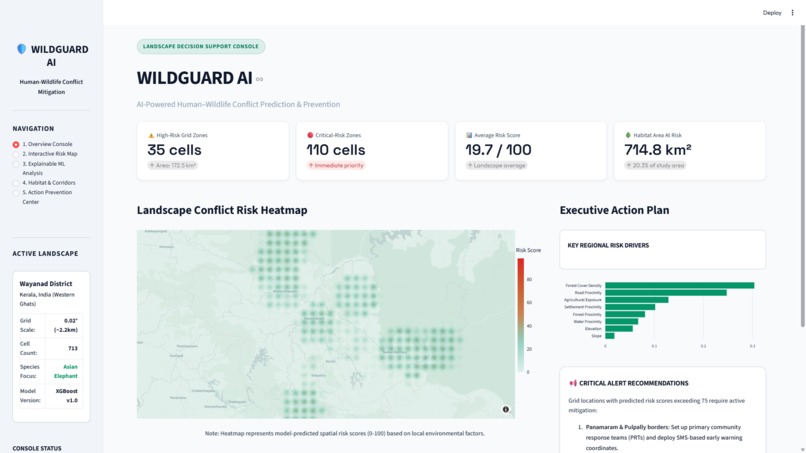The height and width of the screenshot is (453, 806).
Task: Open the three-dot main menu
Action: point(792,13)
